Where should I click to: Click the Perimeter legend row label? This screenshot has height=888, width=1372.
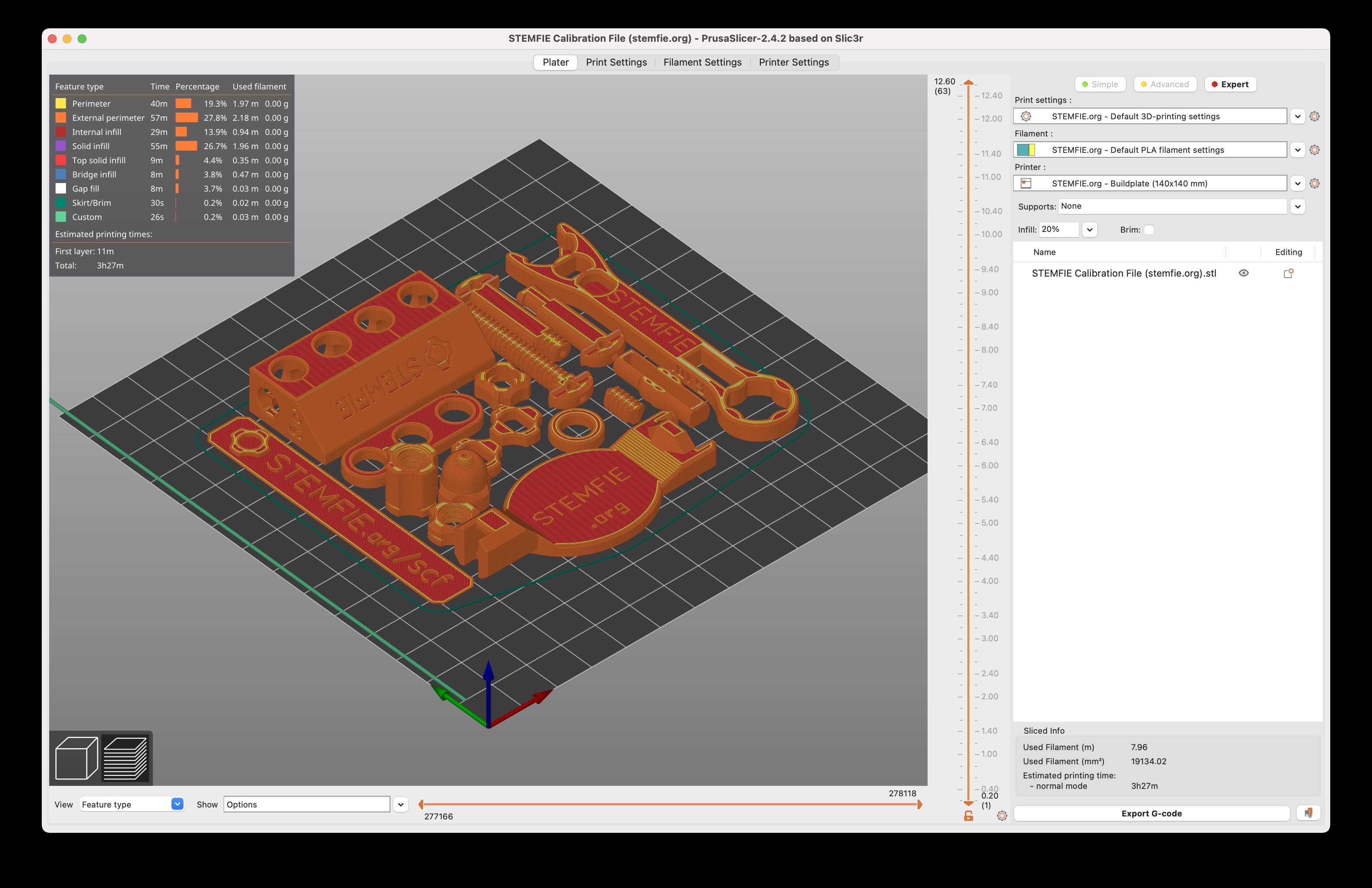point(91,104)
